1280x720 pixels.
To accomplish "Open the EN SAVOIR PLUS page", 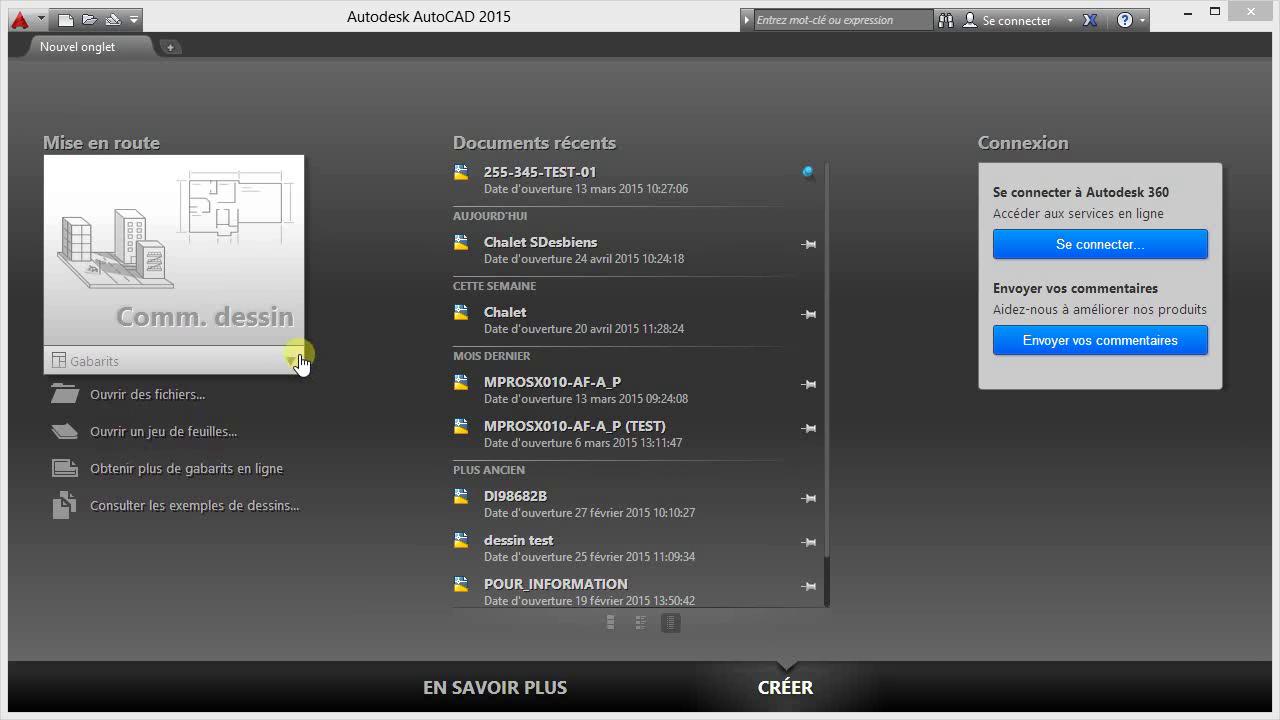I will pyautogui.click(x=495, y=687).
